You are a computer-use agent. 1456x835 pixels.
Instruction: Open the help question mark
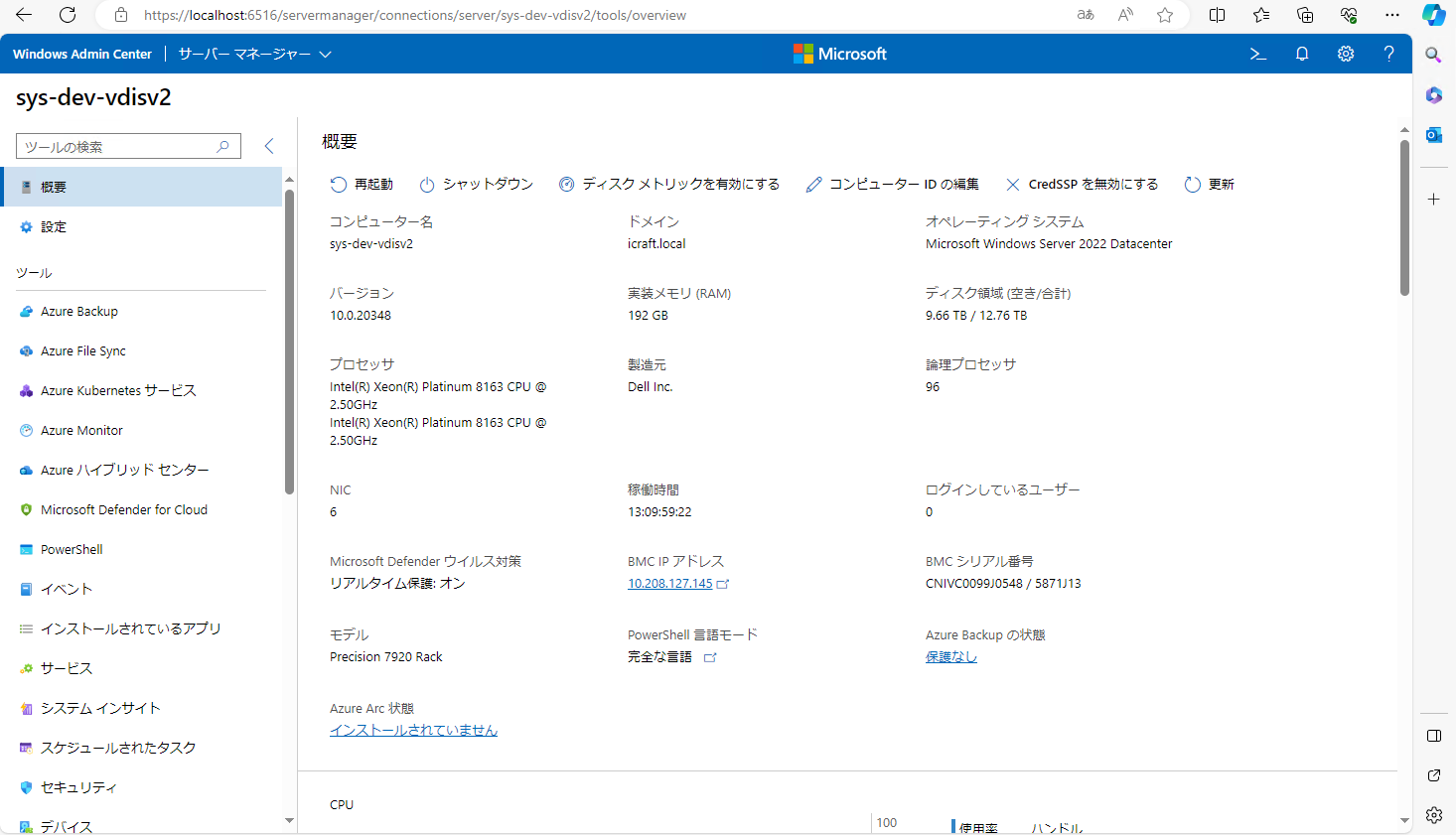coord(1389,54)
